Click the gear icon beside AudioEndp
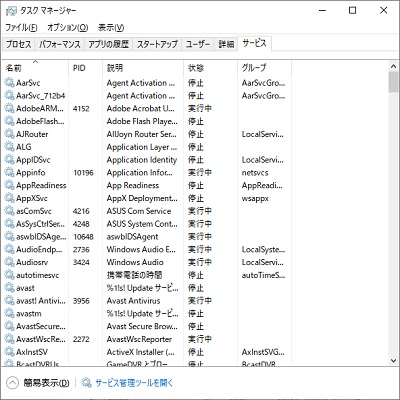 coord(9,249)
